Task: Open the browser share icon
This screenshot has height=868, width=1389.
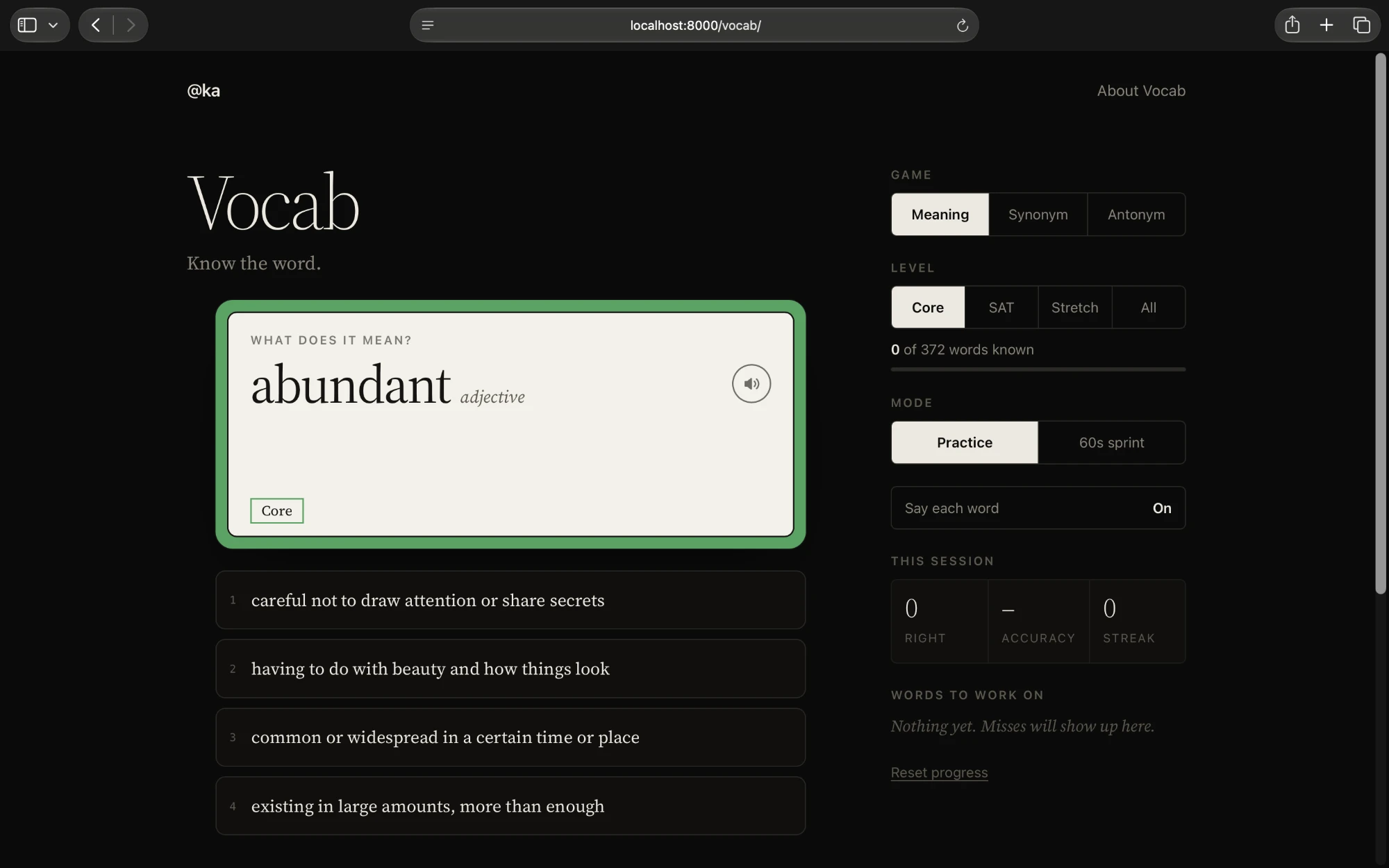Action: 1292,25
